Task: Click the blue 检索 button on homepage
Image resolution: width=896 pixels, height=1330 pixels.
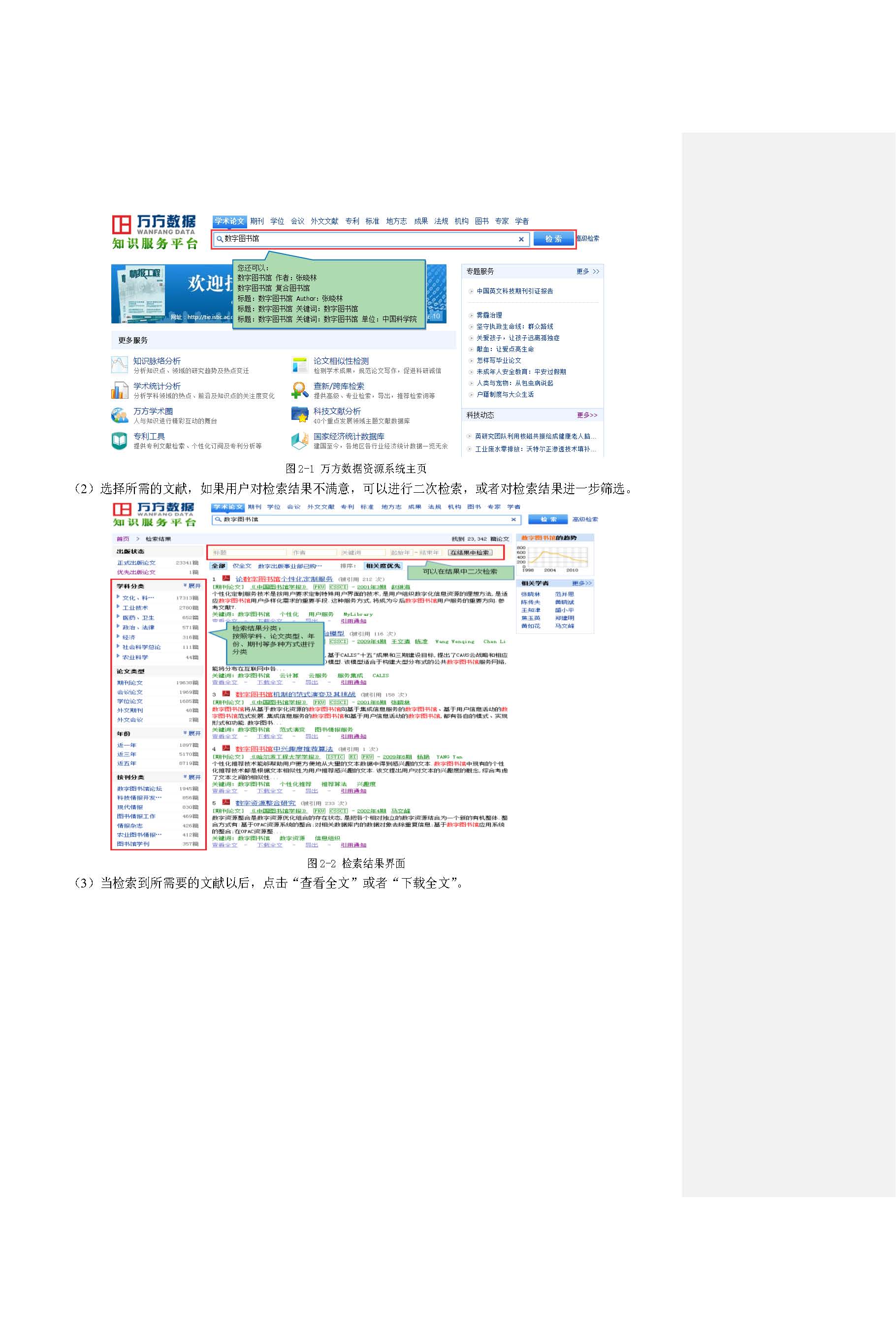Action: pyautogui.click(x=552, y=239)
